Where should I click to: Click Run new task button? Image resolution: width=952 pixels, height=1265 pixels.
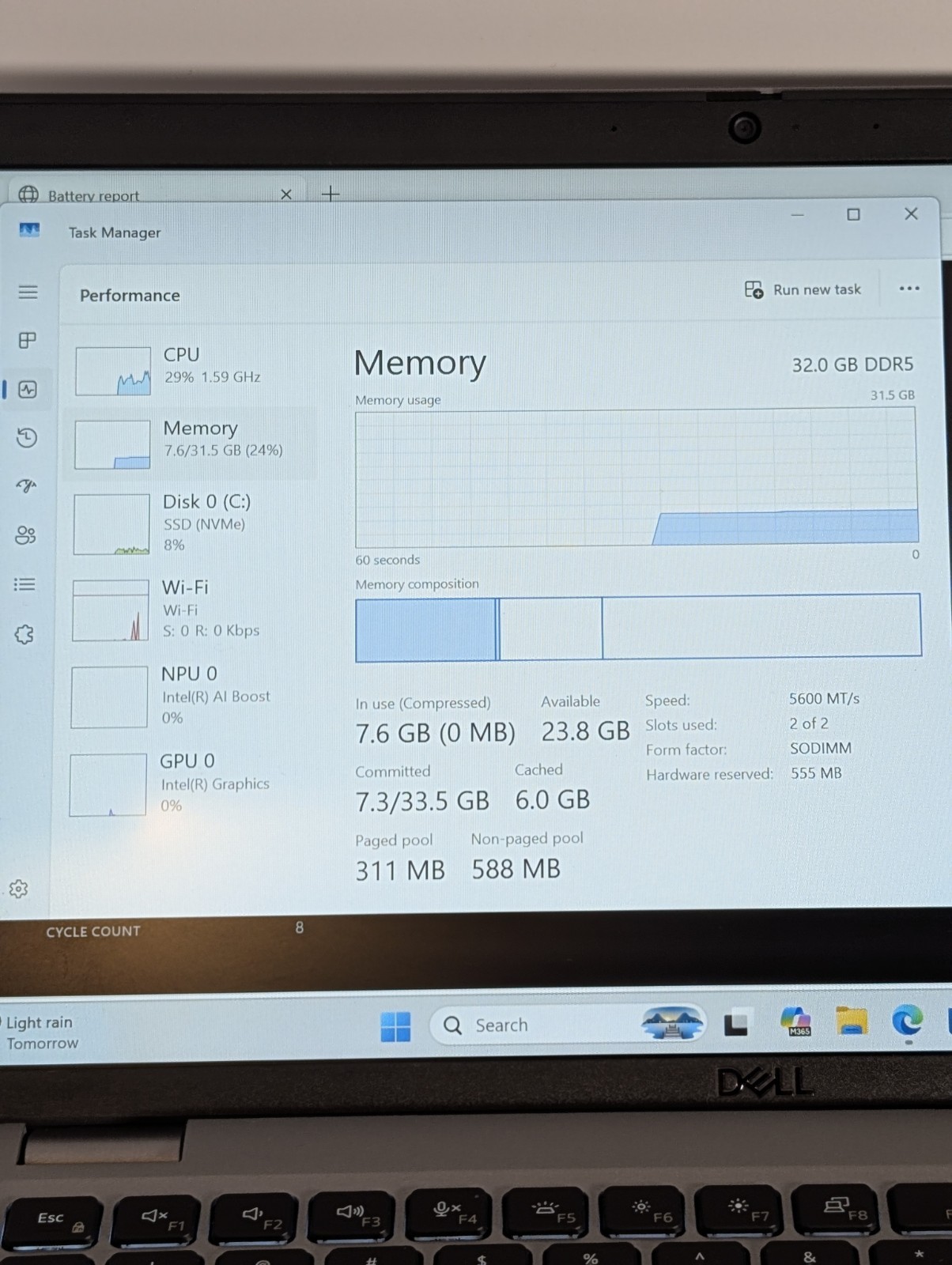click(x=803, y=289)
